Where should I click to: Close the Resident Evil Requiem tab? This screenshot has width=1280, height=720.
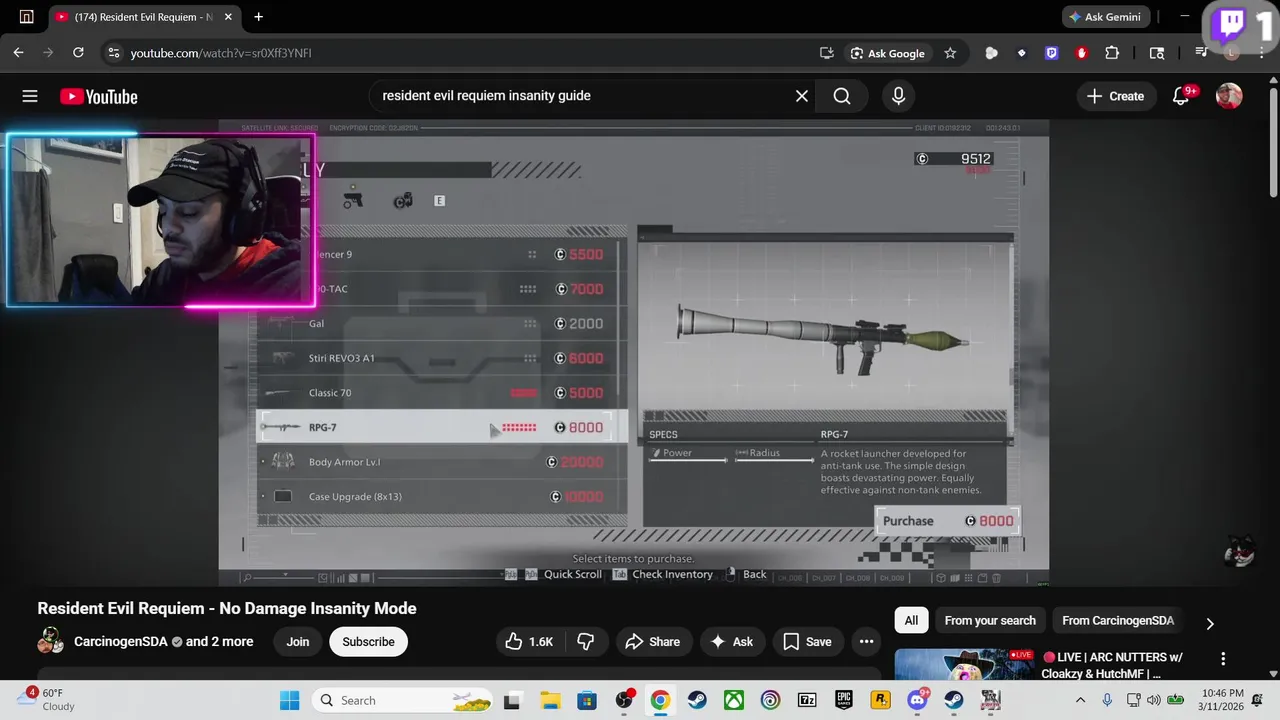pyautogui.click(x=228, y=17)
